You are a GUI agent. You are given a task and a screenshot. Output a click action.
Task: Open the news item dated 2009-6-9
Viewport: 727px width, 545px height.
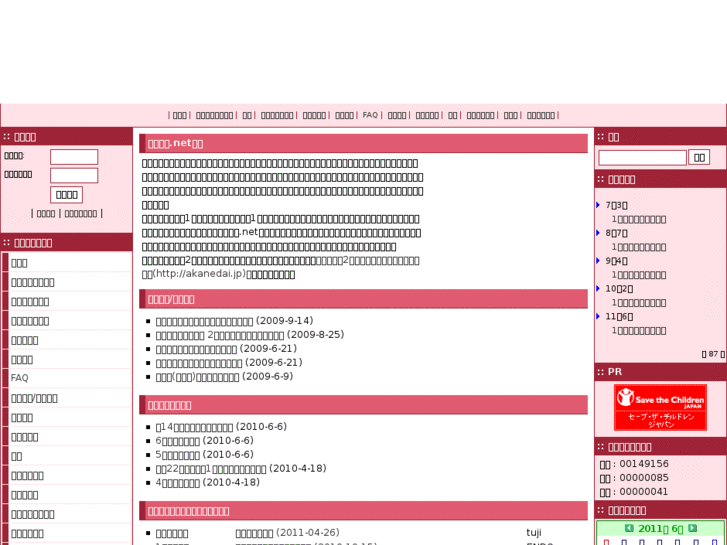198,377
